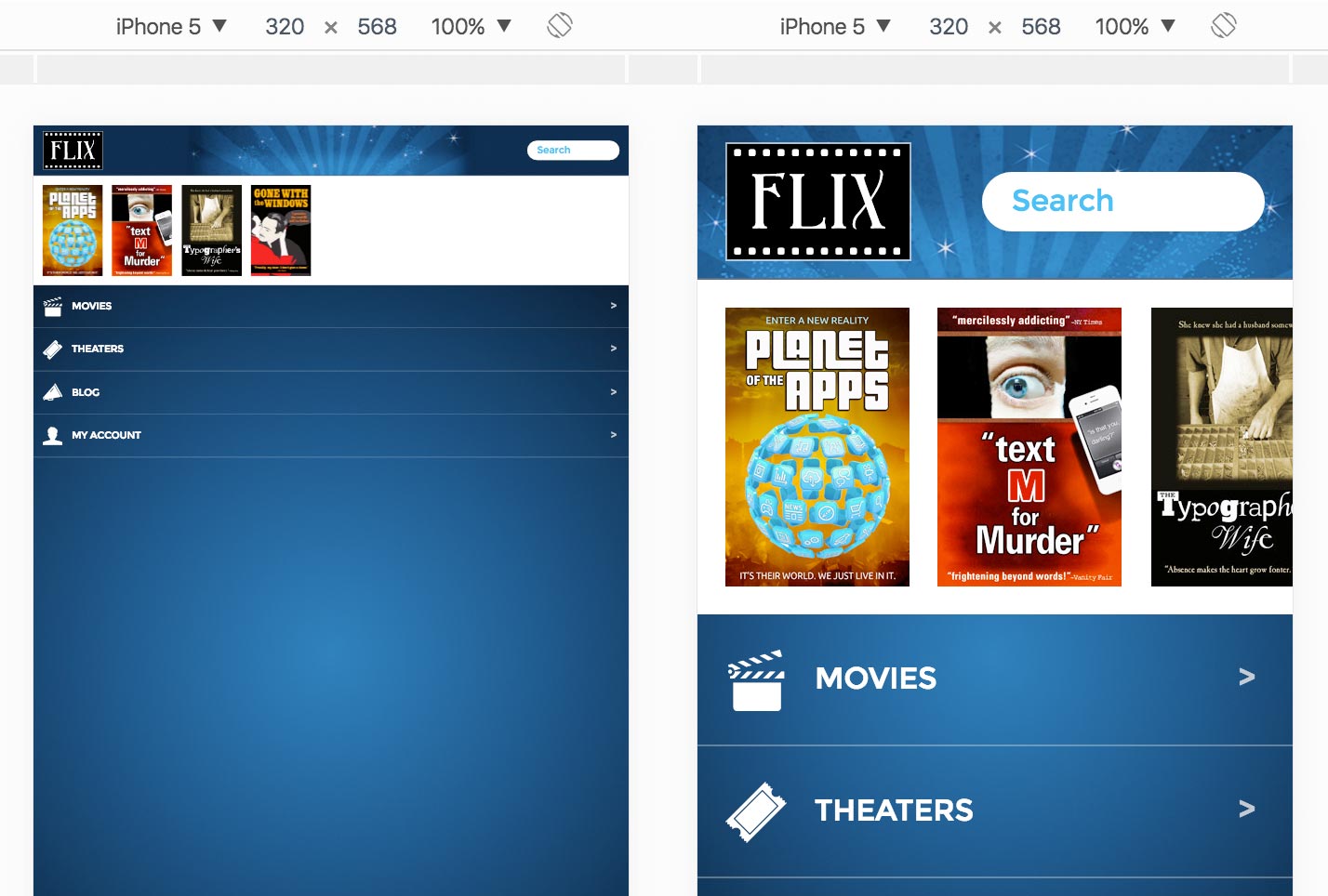
Task: Click the small Theaters ticket icon in left preview
Action: (53, 349)
